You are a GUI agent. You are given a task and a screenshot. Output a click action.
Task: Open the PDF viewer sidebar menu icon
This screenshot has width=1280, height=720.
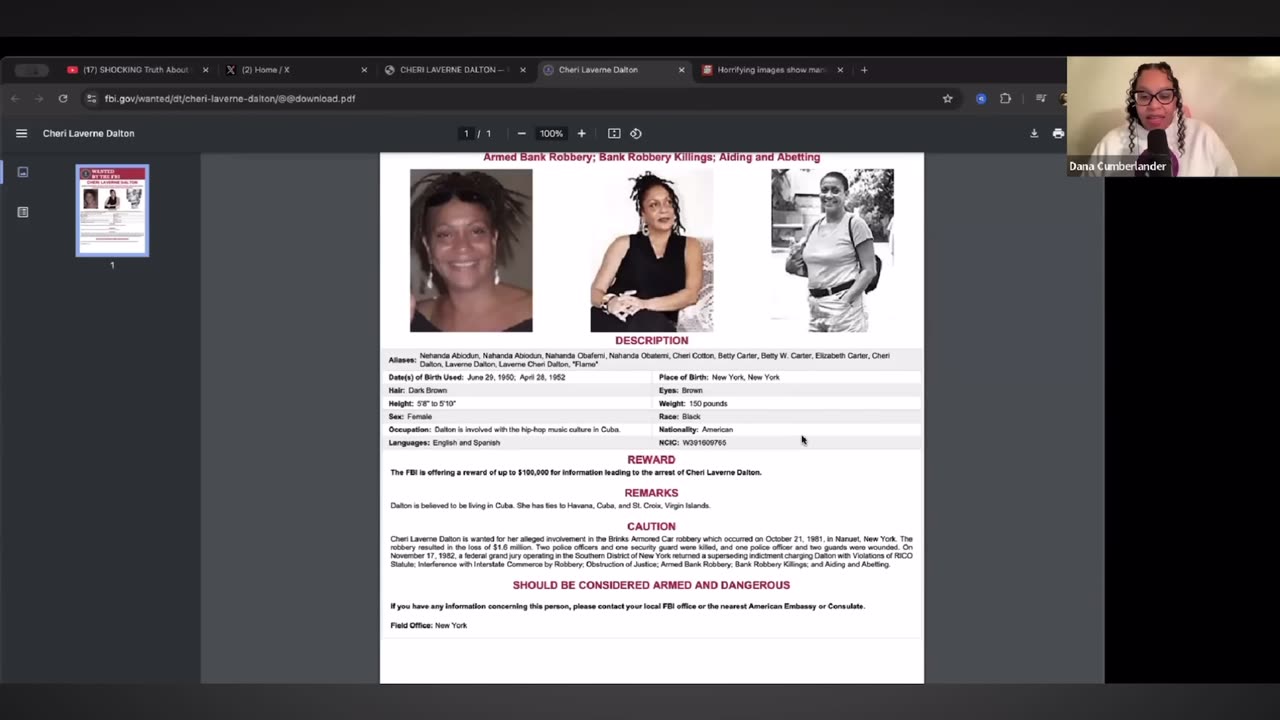pyautogui.click(x=21, y=133)
